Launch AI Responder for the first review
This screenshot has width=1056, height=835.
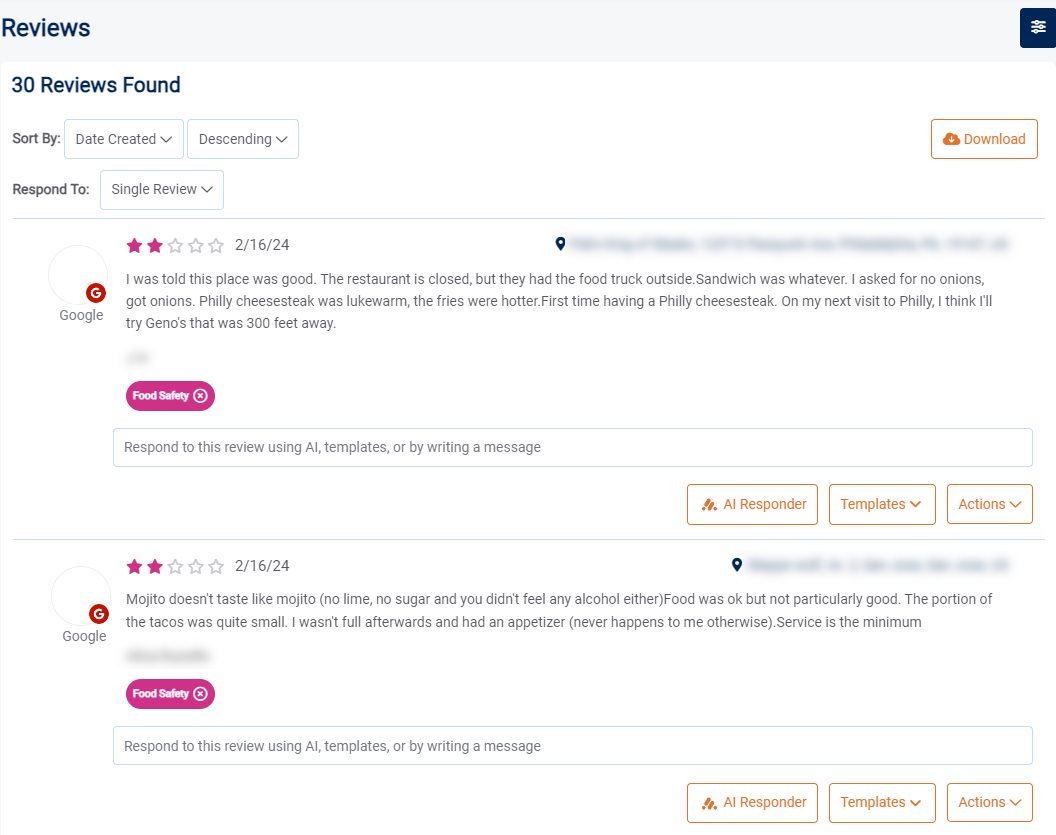point(753,504)
